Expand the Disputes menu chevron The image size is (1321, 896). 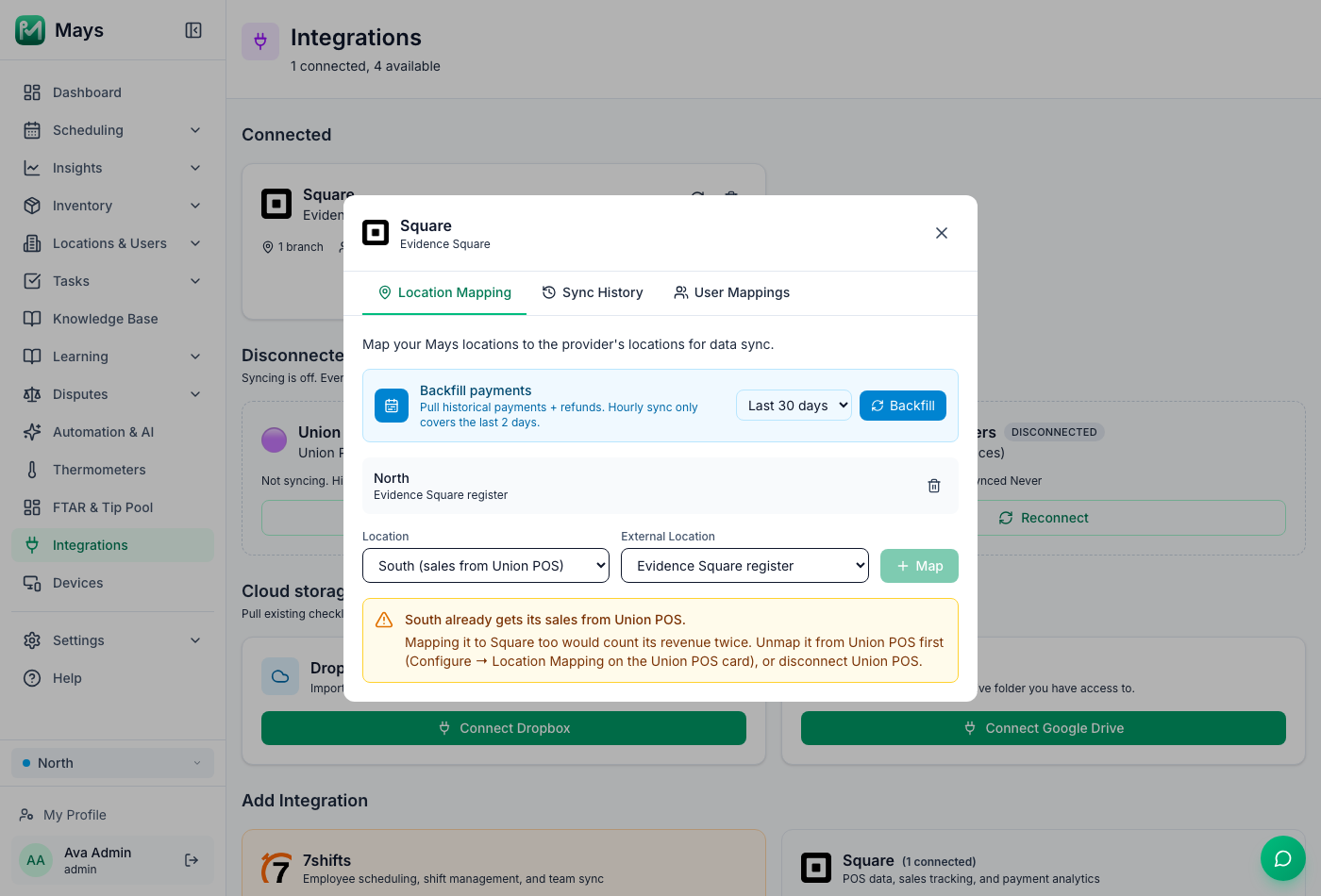coord(195,394)
